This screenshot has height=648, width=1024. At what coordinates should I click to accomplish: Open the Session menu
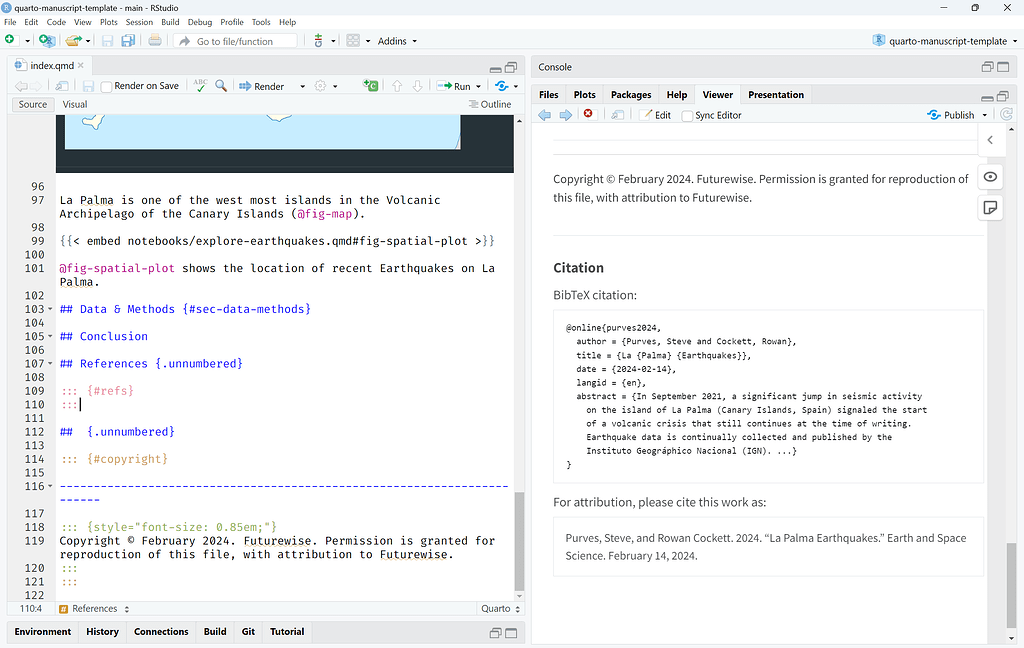point(139,22)
